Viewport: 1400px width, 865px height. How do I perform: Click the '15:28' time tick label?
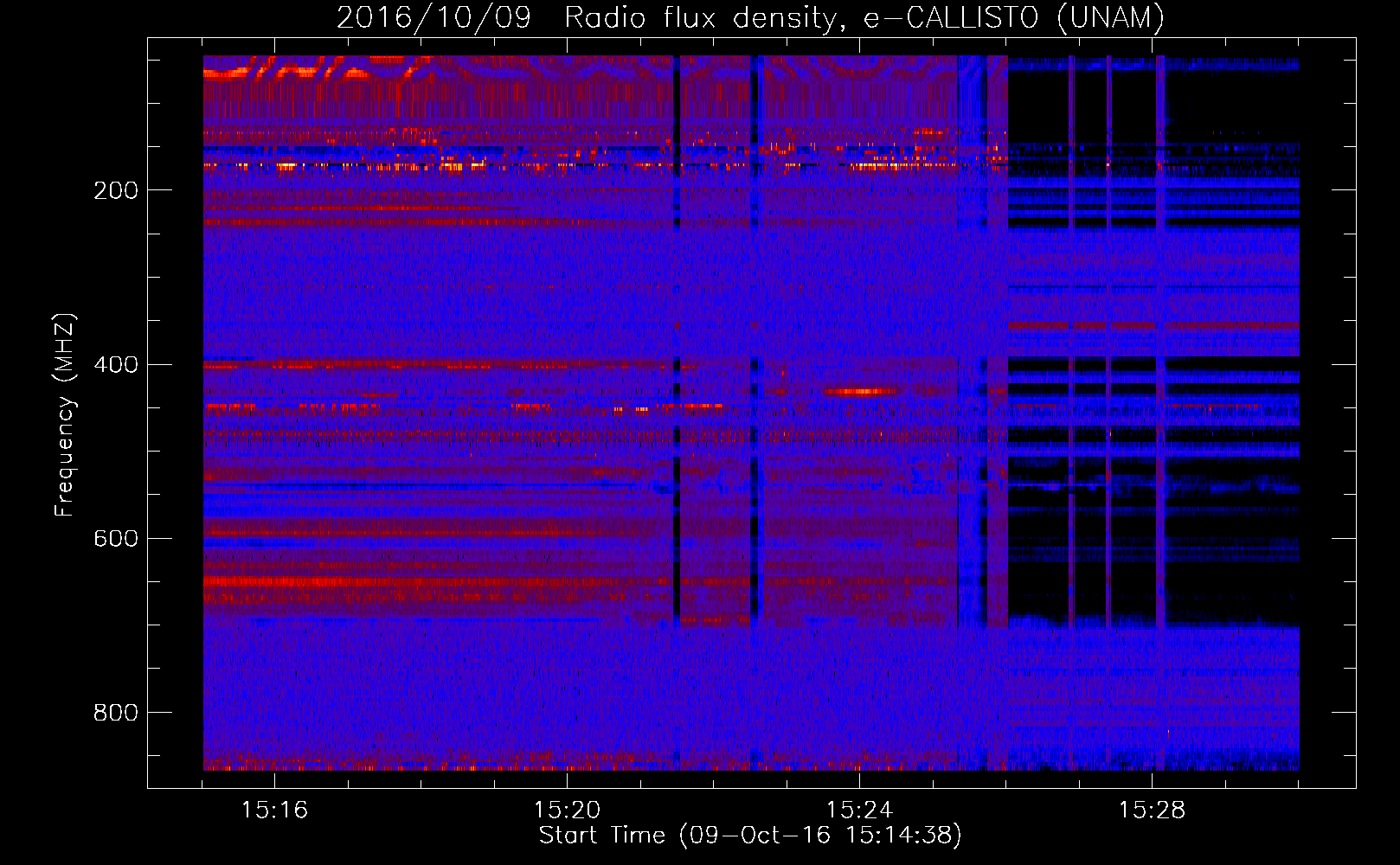[x=1152, y=810]
